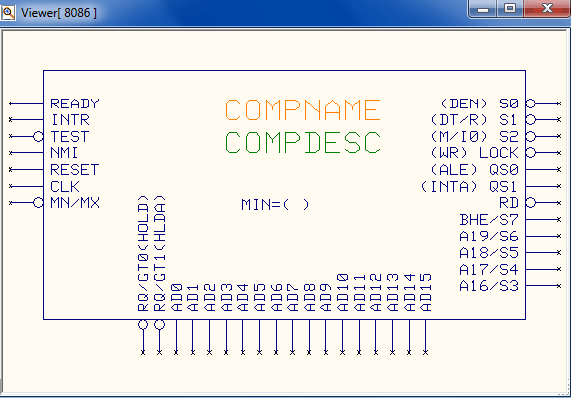Screen dimensions: 571x398
Task: Click the LOCK pin inversion circle
Action: 531,153
